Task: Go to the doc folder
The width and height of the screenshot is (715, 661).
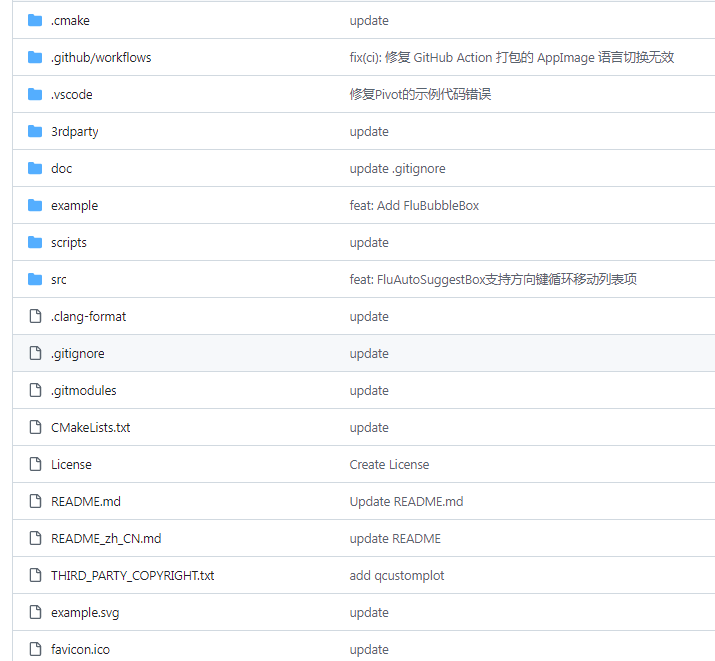Action: coord(62,168)
